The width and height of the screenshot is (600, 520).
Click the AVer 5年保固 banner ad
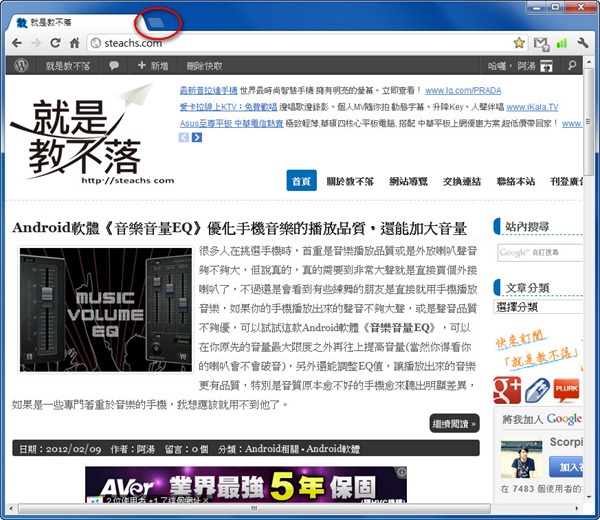coord(246,484)
